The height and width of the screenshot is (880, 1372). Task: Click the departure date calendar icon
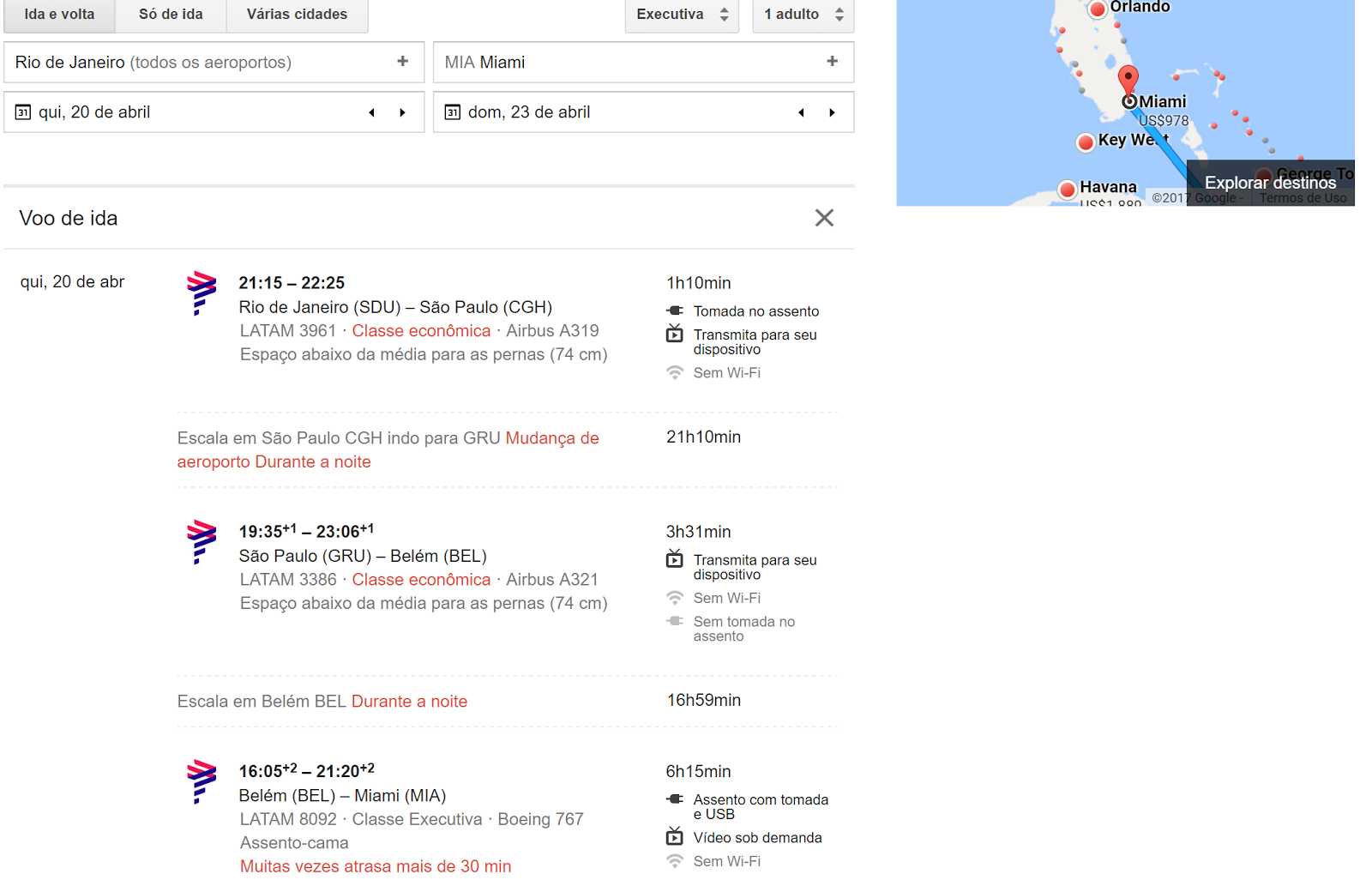pos(23,112)
